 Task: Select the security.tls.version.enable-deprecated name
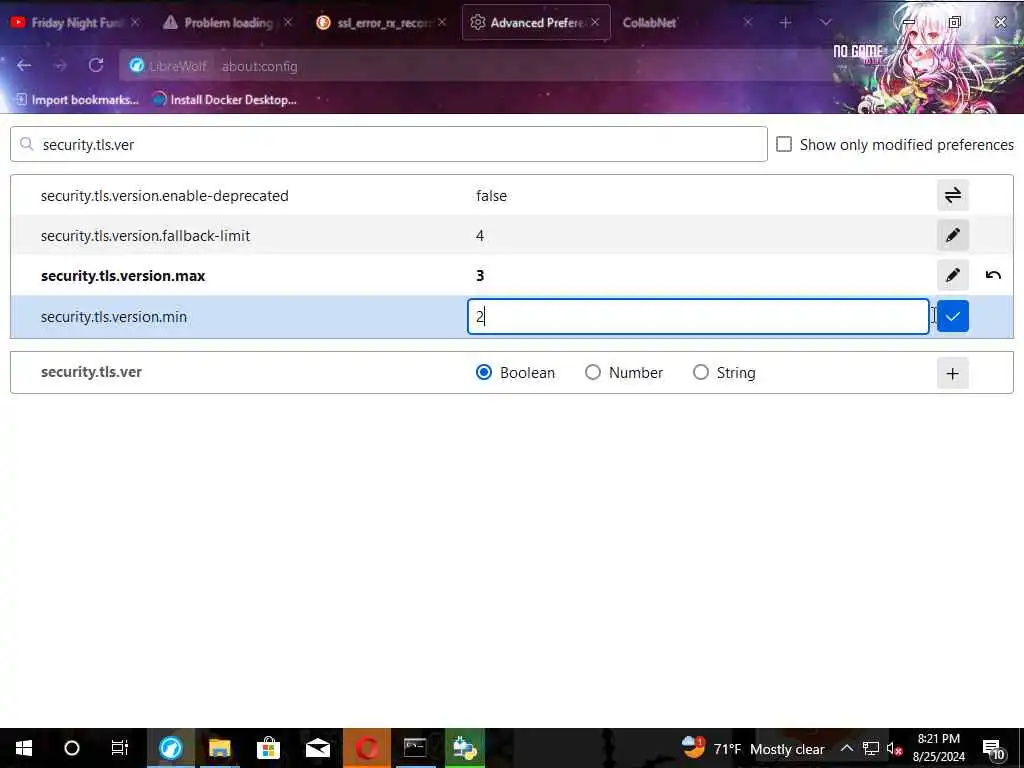[165, 196]
